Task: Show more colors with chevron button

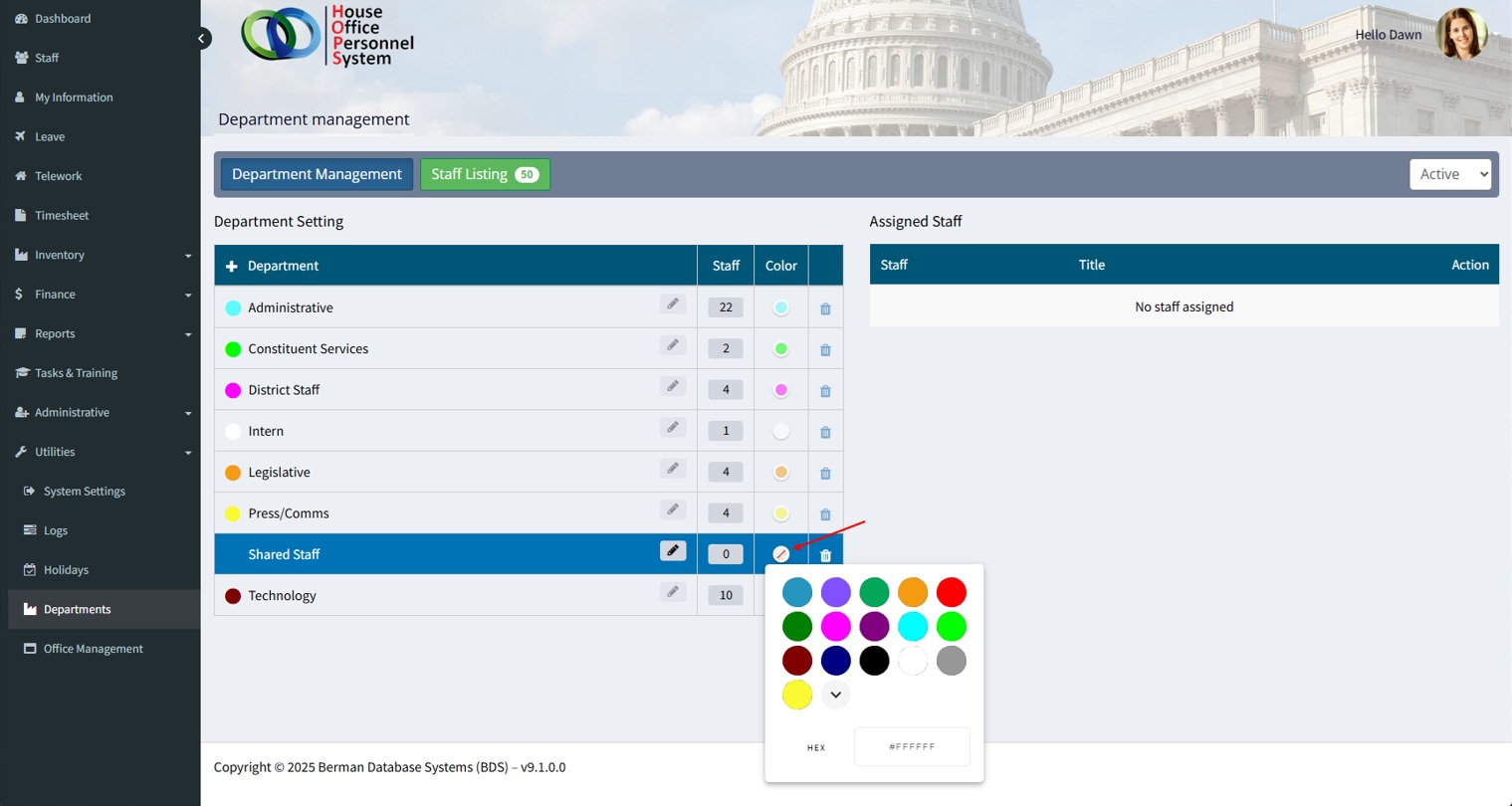Action: (836, 695)
